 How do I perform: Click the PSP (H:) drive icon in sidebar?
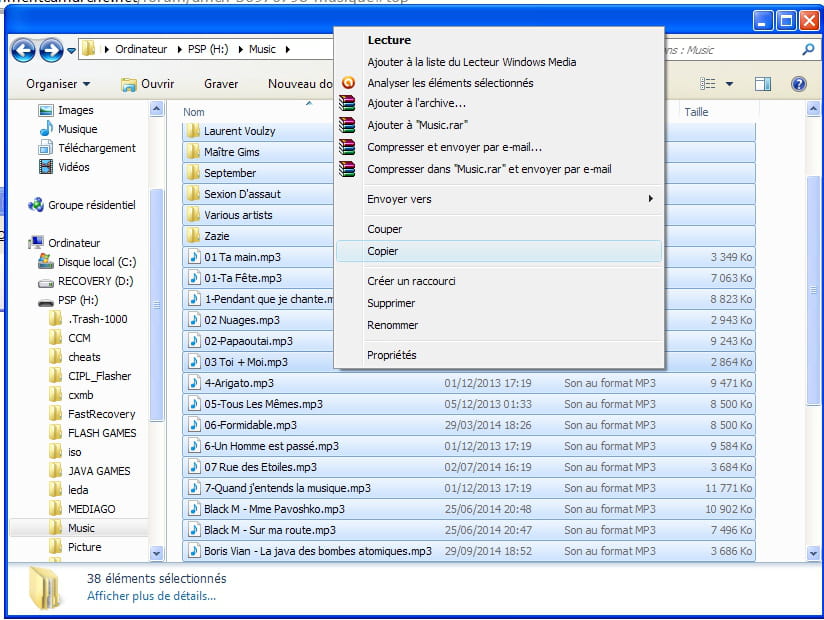coord(46,302)
